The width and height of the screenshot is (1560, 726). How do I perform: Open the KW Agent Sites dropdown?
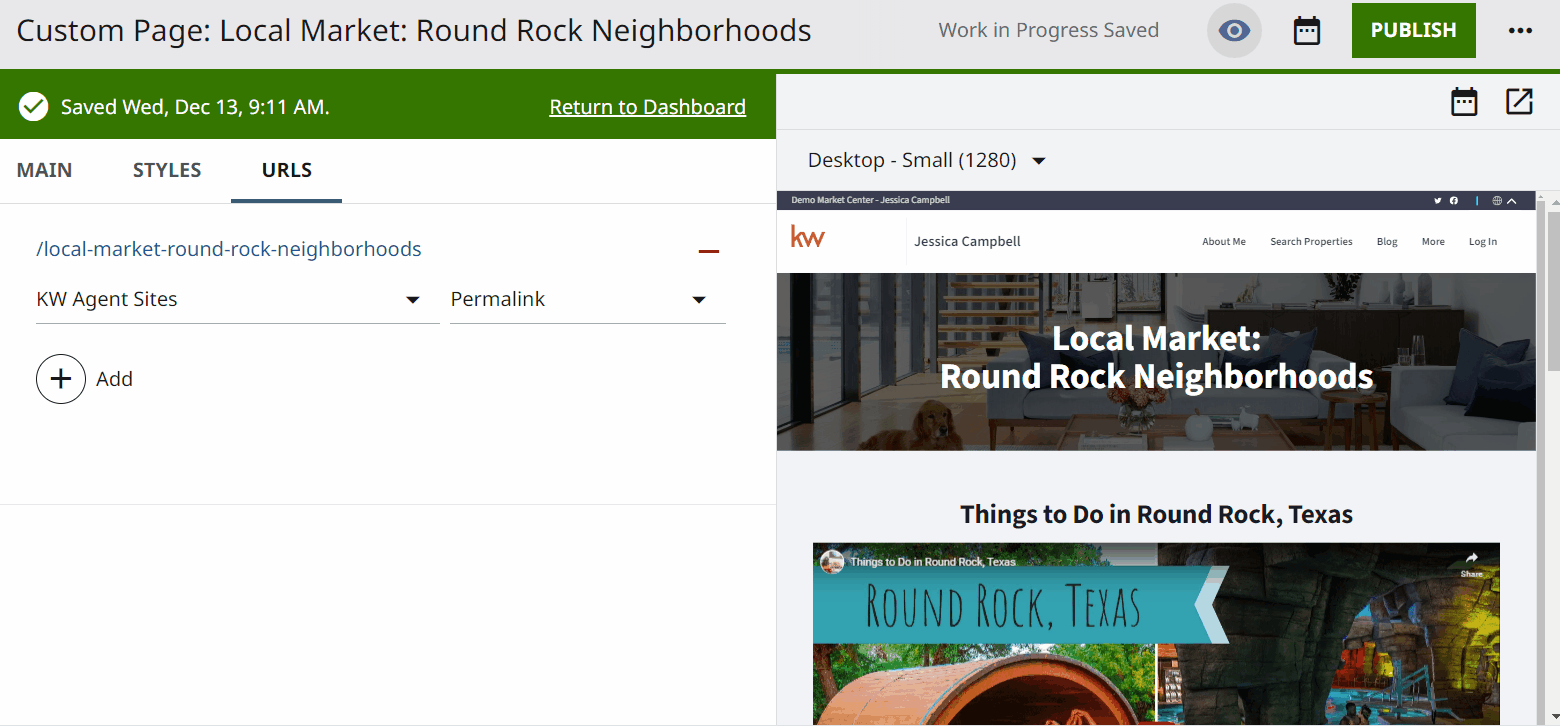click(237, 300)
